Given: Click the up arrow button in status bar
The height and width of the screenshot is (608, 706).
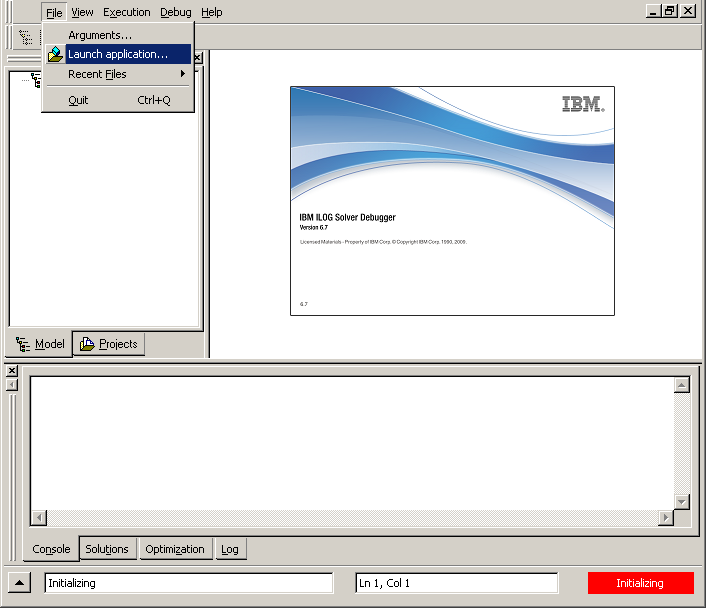Looking at the screenshot, I should point(19,583).
